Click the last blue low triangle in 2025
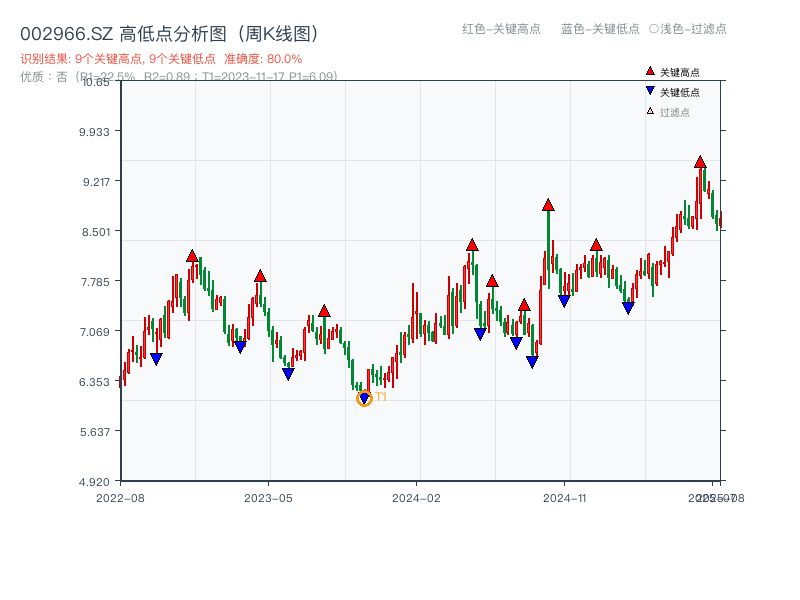Image resolution: width=800 pixels, height=600 pixels. pyautogui.click(x=628, y=308)
